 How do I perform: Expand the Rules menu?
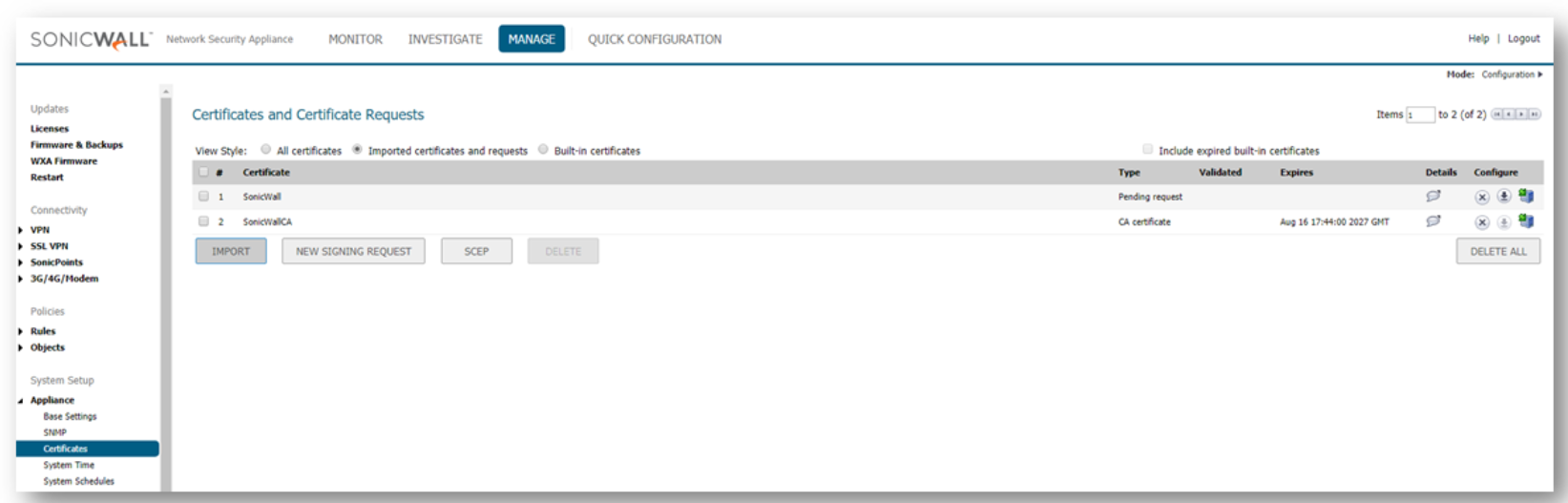(21, 331)
